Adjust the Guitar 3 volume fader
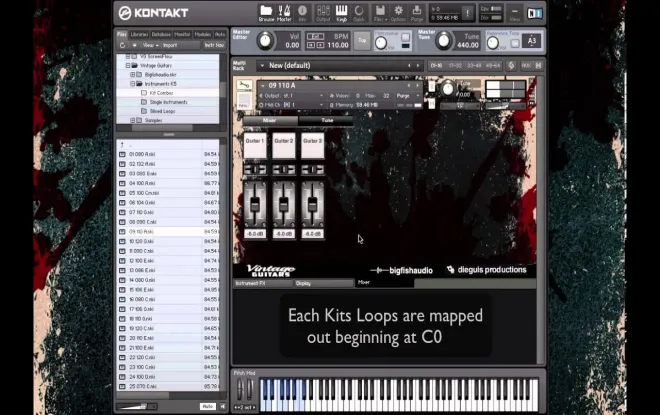This screenshot has height=415, width=660. tap(313, 205)
